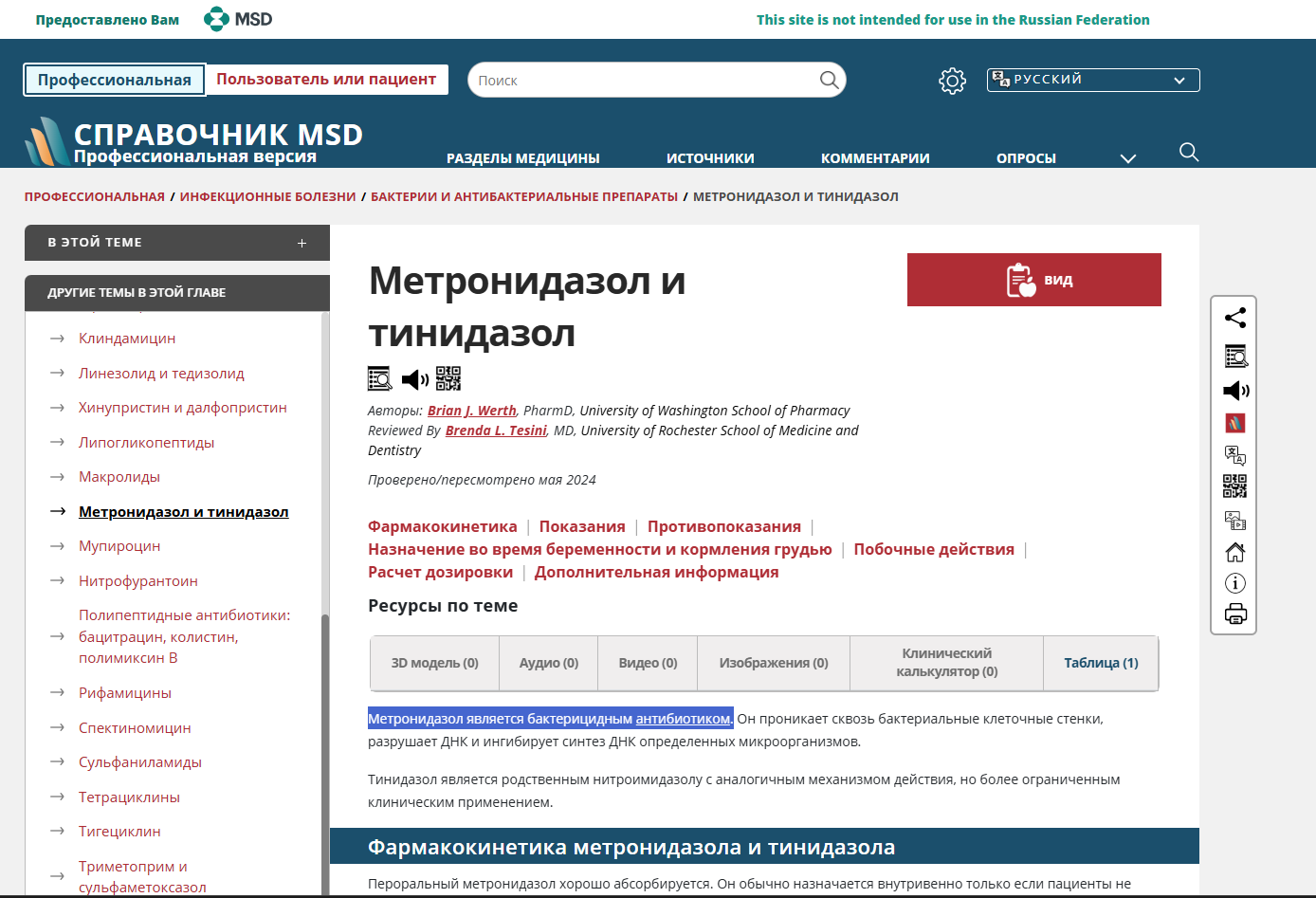Click the Поиск search input field
1316x898 pixels.
(645, 81)
